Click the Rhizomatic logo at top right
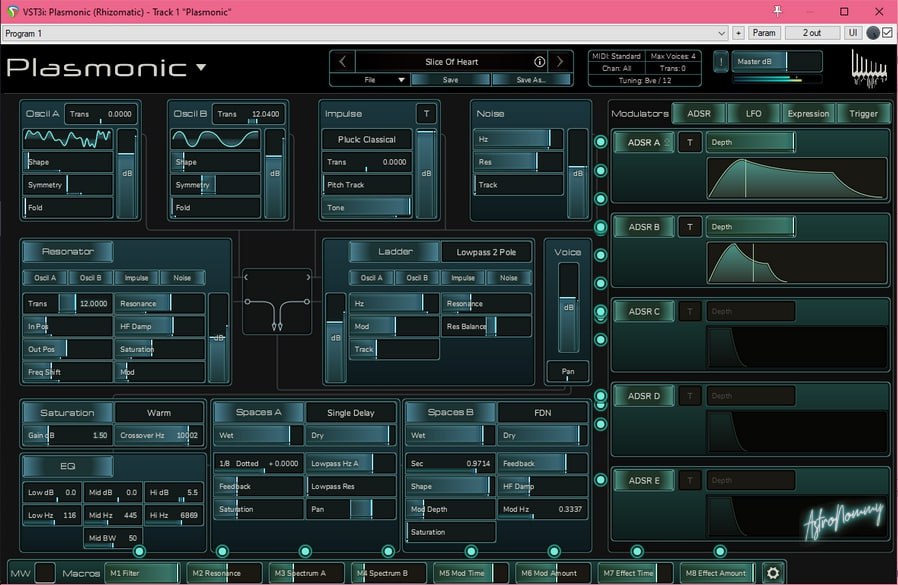The height and width of the screenshot is (585, 898). (x=869, y=69)
